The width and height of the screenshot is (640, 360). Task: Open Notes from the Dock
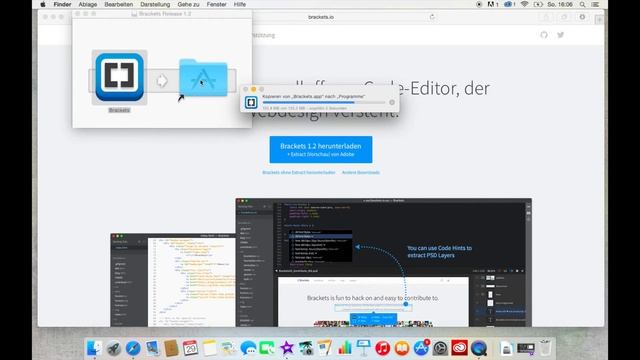209,348
